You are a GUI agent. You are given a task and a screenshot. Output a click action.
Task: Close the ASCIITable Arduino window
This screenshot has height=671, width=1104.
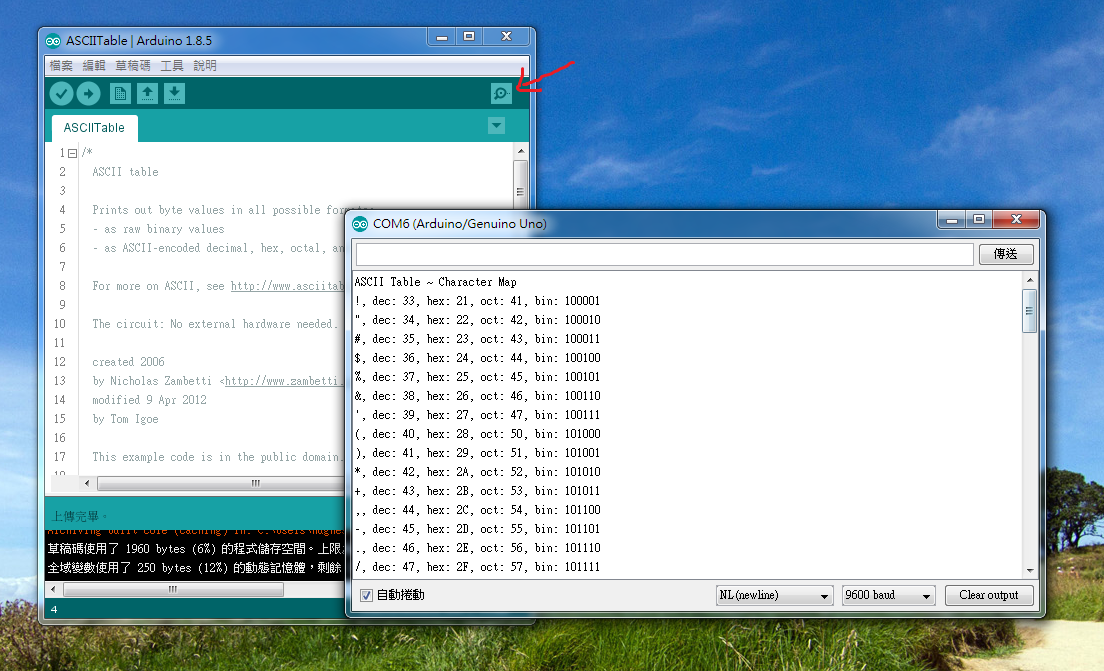click(506, 37)
